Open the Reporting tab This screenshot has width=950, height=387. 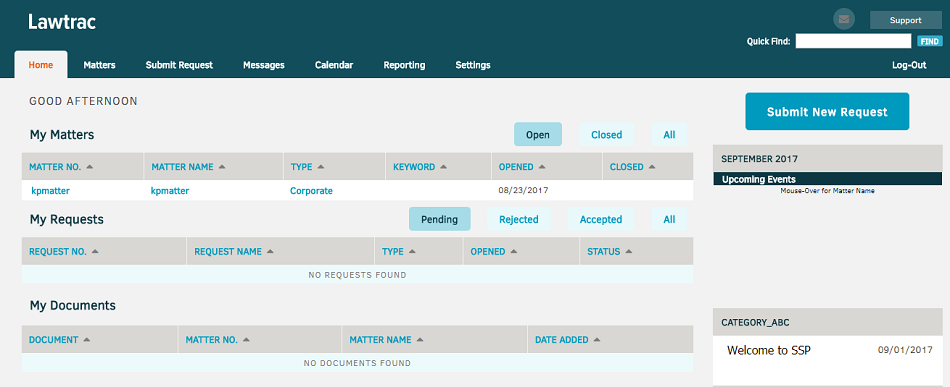point(404,65)
